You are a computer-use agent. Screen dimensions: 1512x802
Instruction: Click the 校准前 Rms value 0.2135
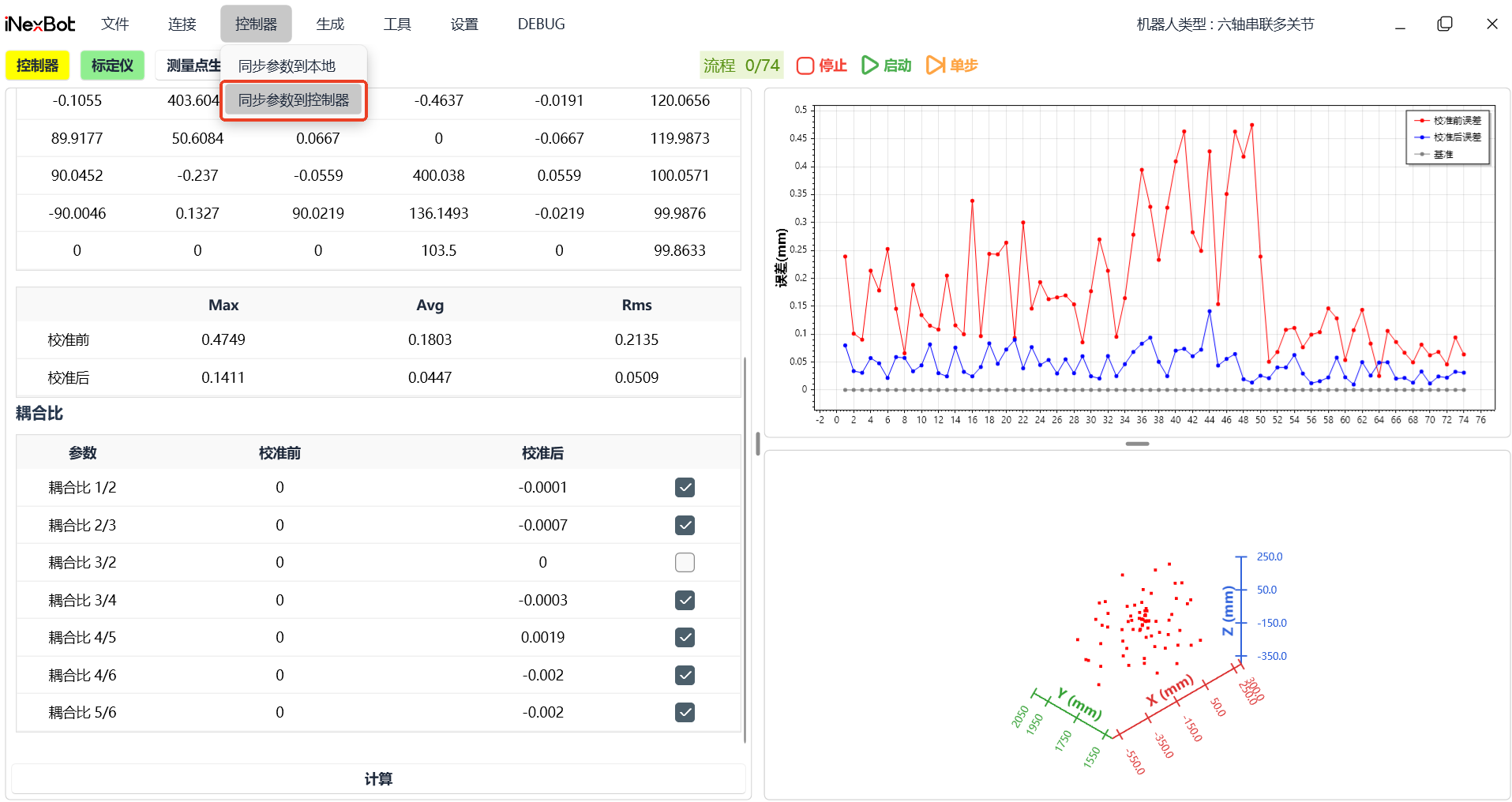point(637,340)
